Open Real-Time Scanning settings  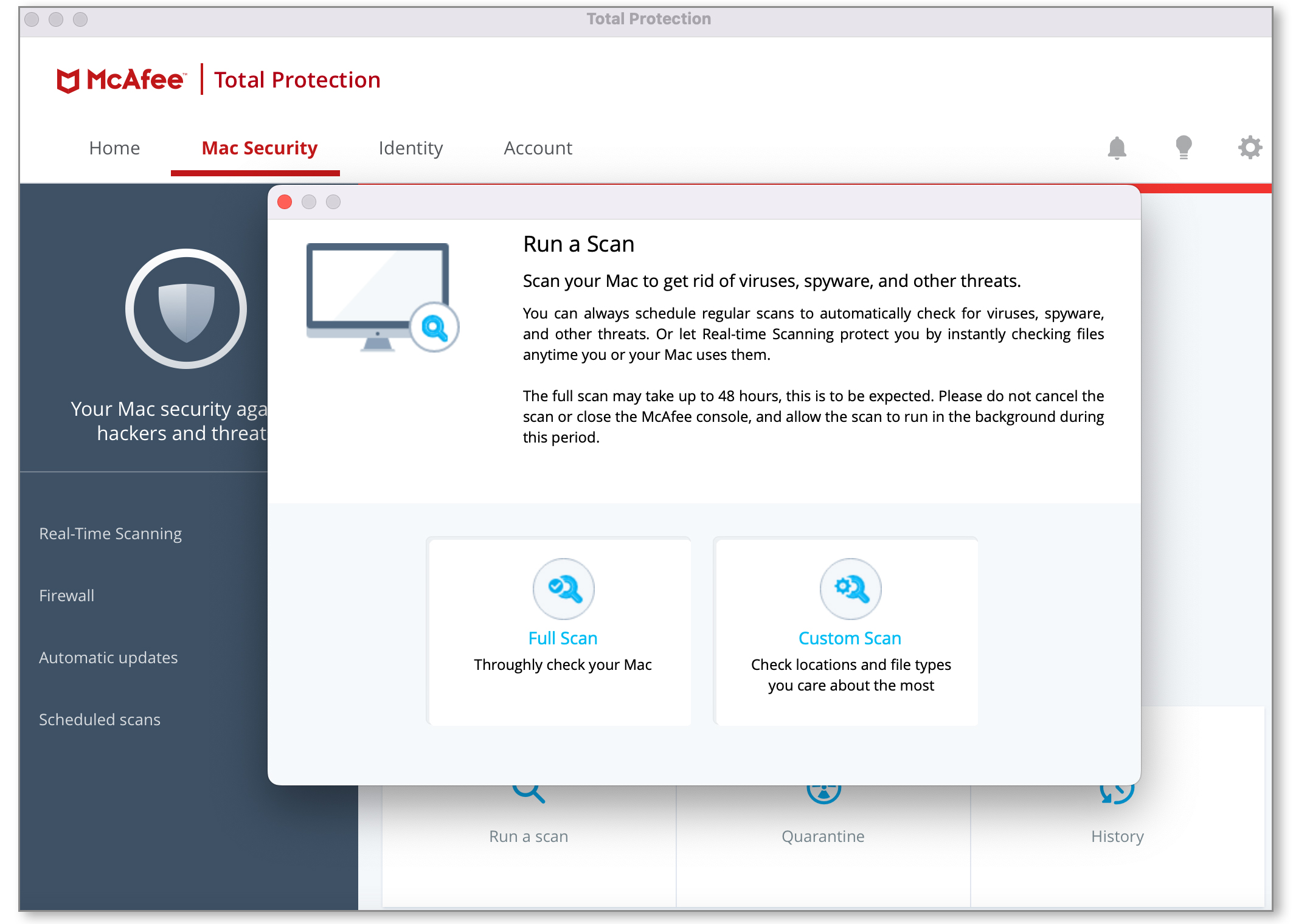(110, 533)
